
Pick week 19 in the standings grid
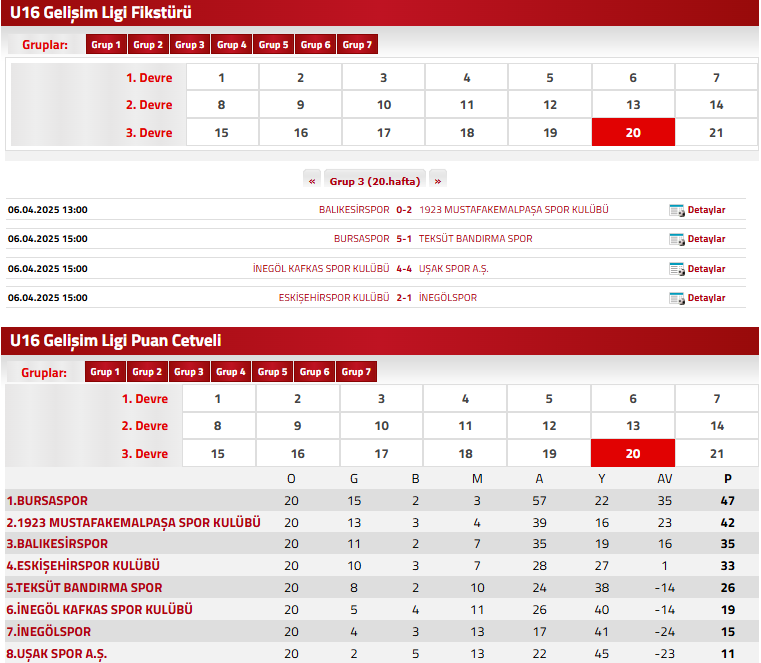click(549, 453)
